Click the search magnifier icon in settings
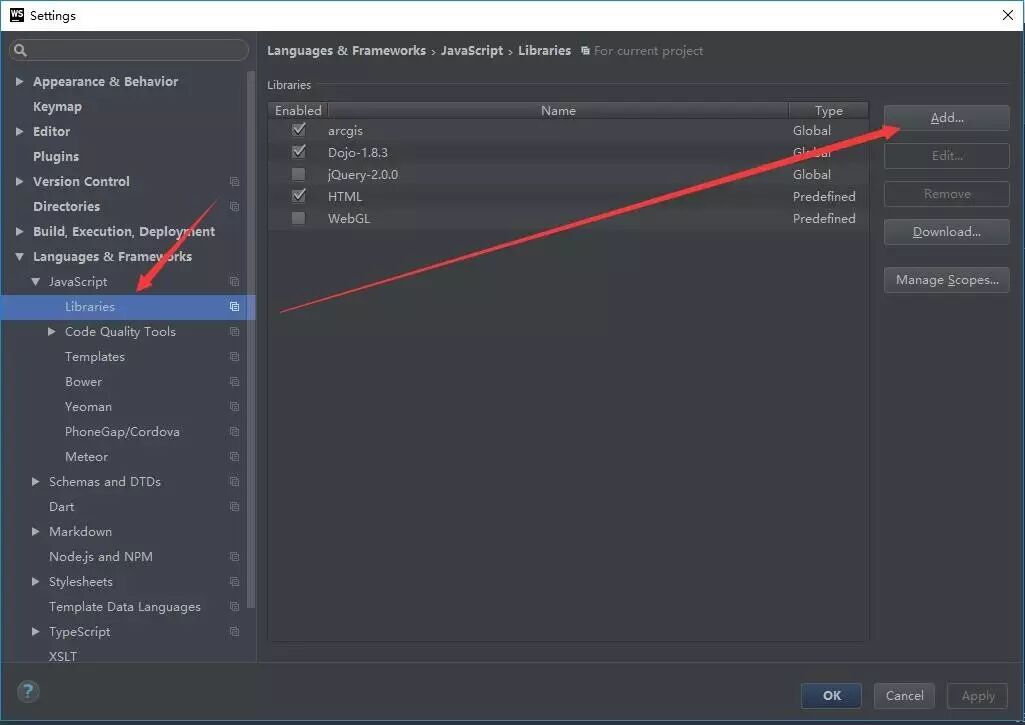 point(20,50)
